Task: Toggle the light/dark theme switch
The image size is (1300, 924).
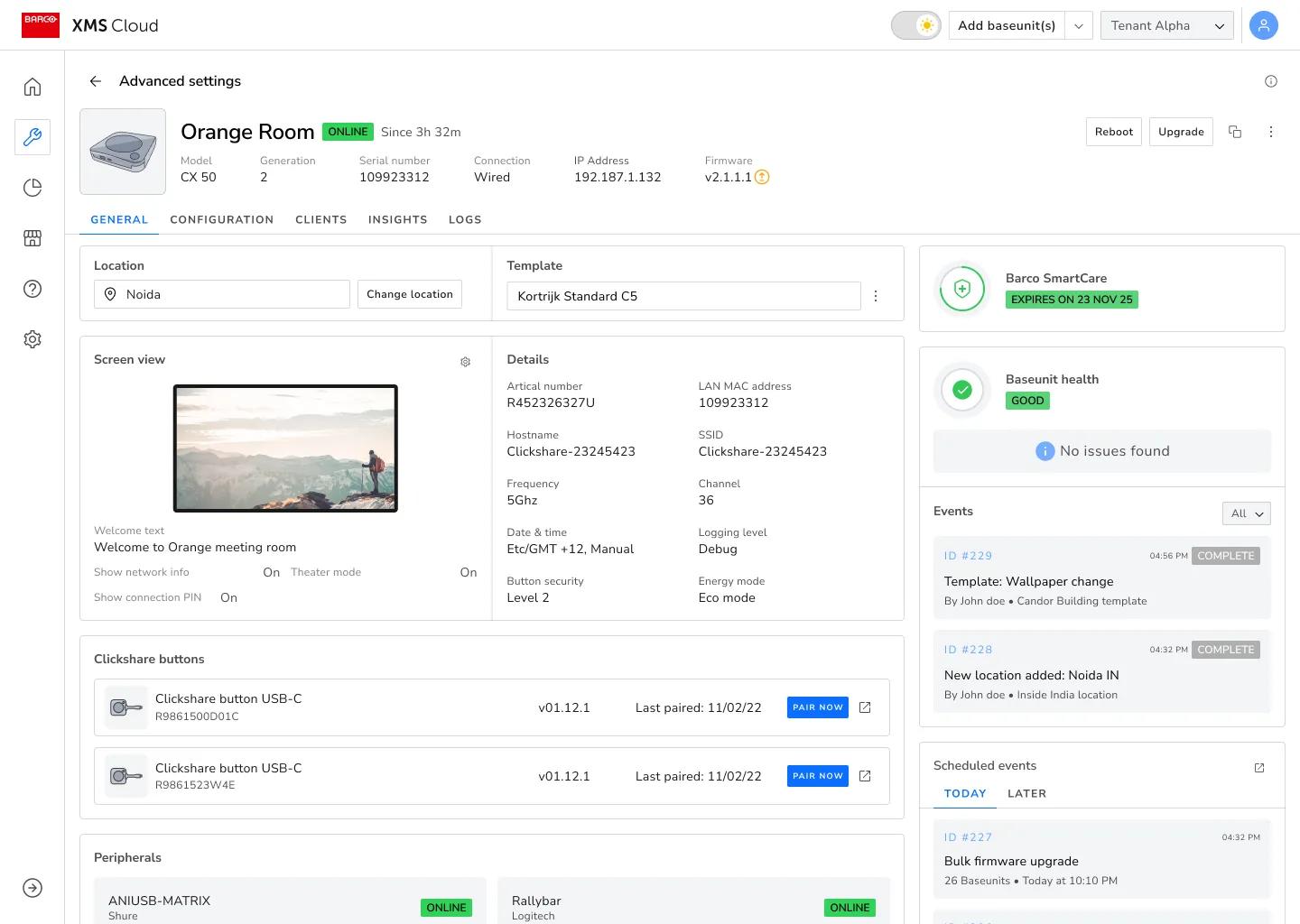Action: click(x=916, y=25)
